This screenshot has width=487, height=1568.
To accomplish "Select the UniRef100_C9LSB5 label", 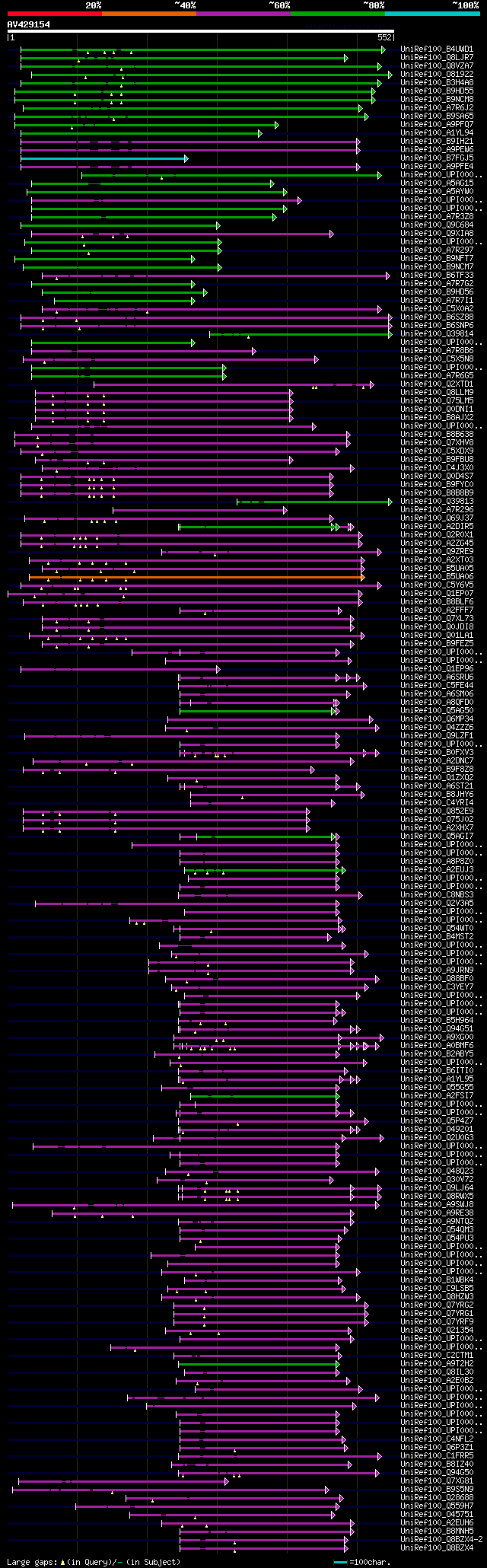I will click(437, 1289).
